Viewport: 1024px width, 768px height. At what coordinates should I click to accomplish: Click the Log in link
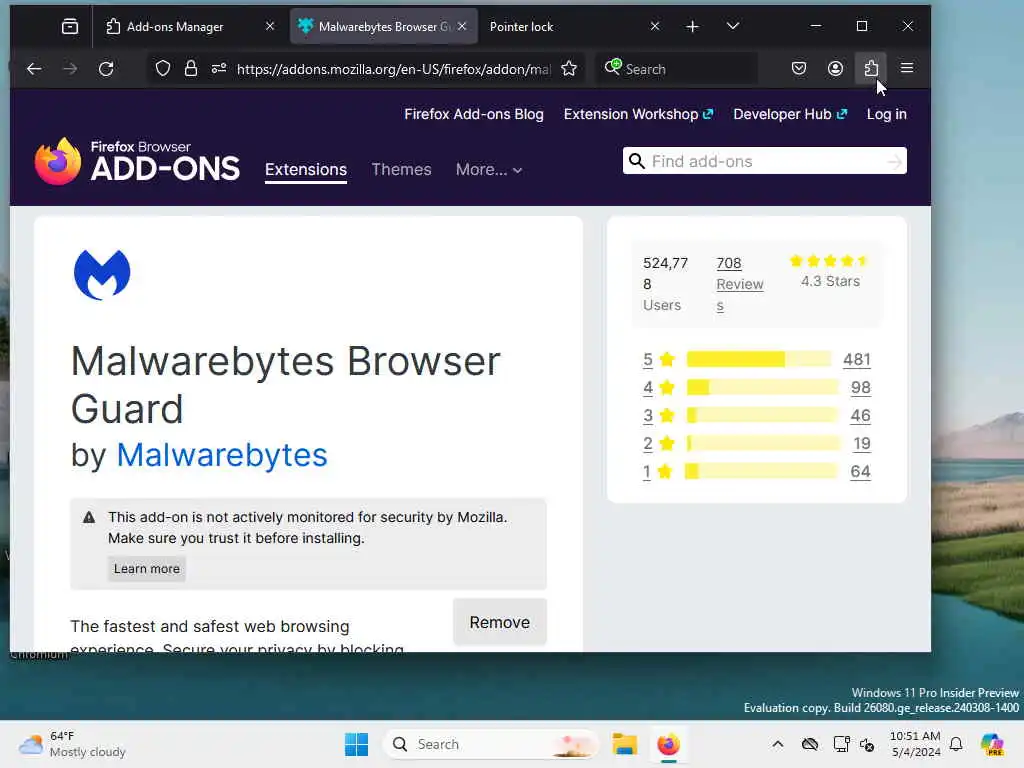pyautogui.click(x=886, y=114)
